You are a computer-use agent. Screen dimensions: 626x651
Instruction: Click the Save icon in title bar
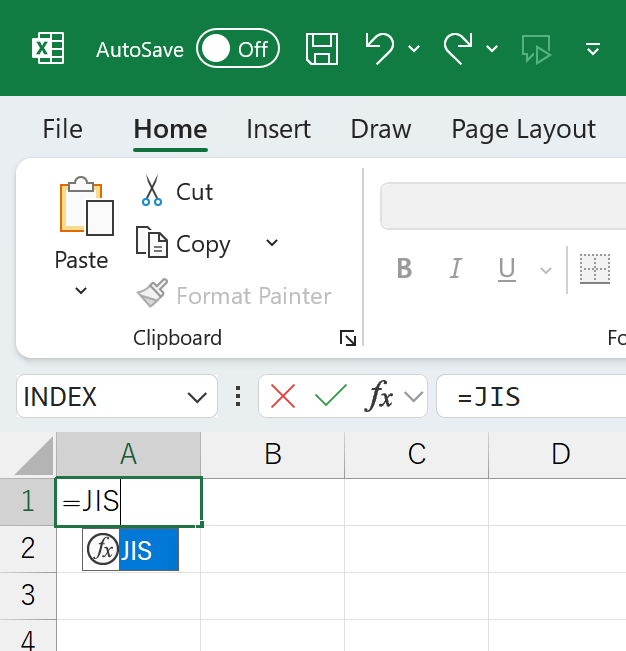pyautogui.click(x=321, y=48)
